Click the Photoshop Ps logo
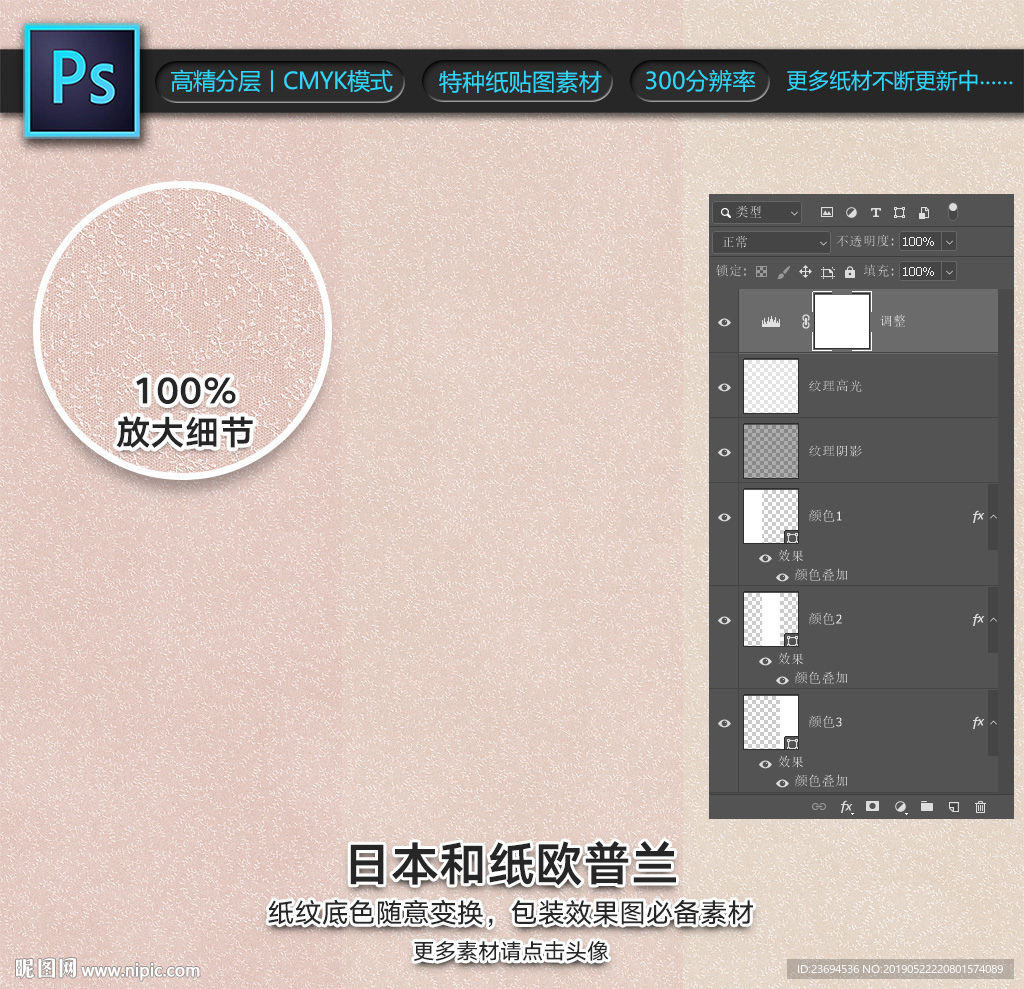1024x989 pixels. coord(82,80)
